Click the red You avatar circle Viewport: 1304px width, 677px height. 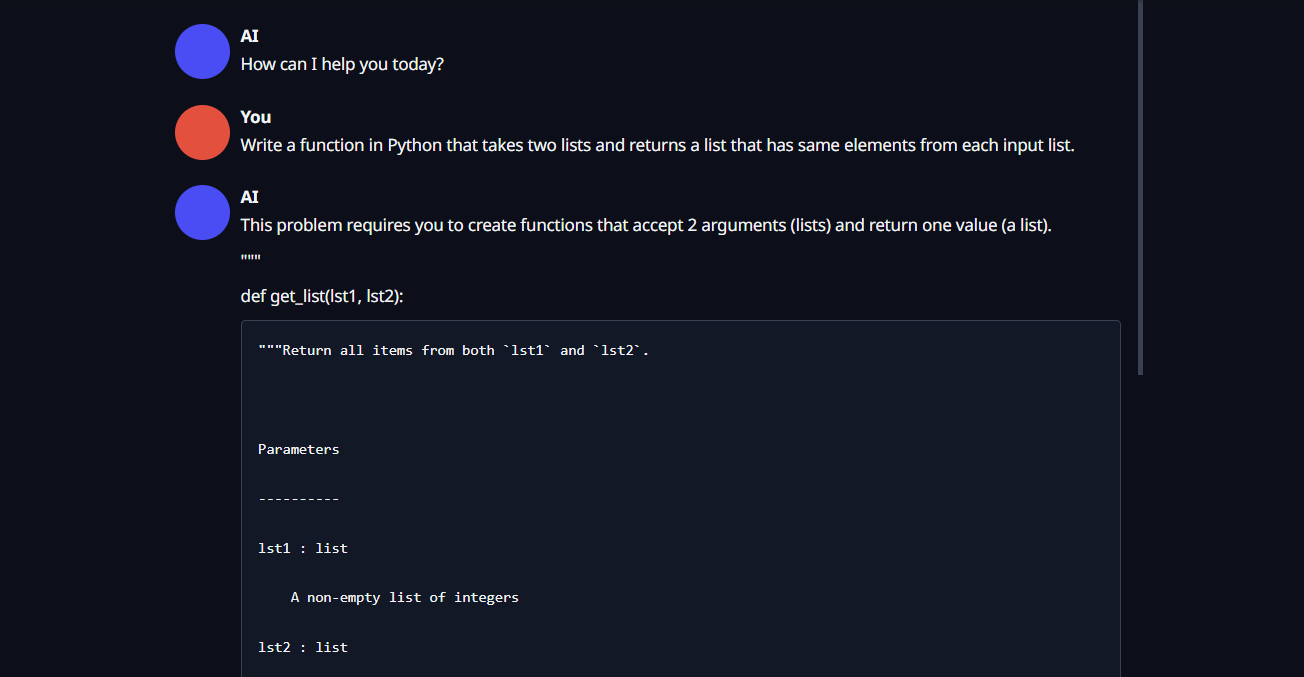203,132
